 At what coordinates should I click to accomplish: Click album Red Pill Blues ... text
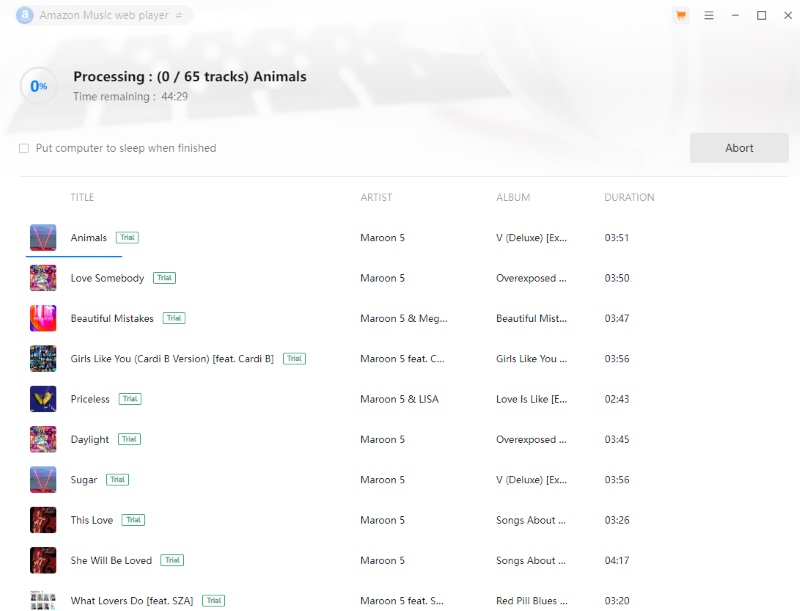tap(531, 600)
